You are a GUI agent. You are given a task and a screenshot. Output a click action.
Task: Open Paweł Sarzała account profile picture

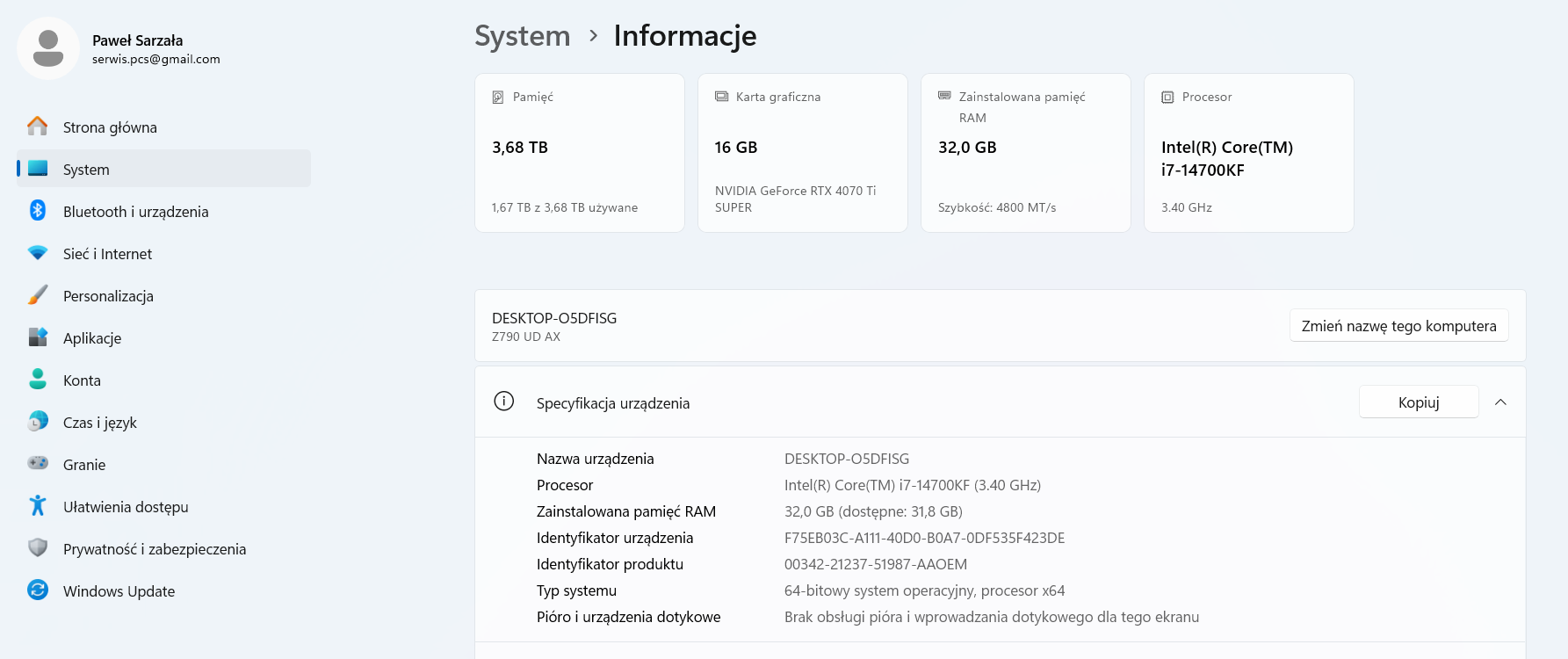pos(48,48)
